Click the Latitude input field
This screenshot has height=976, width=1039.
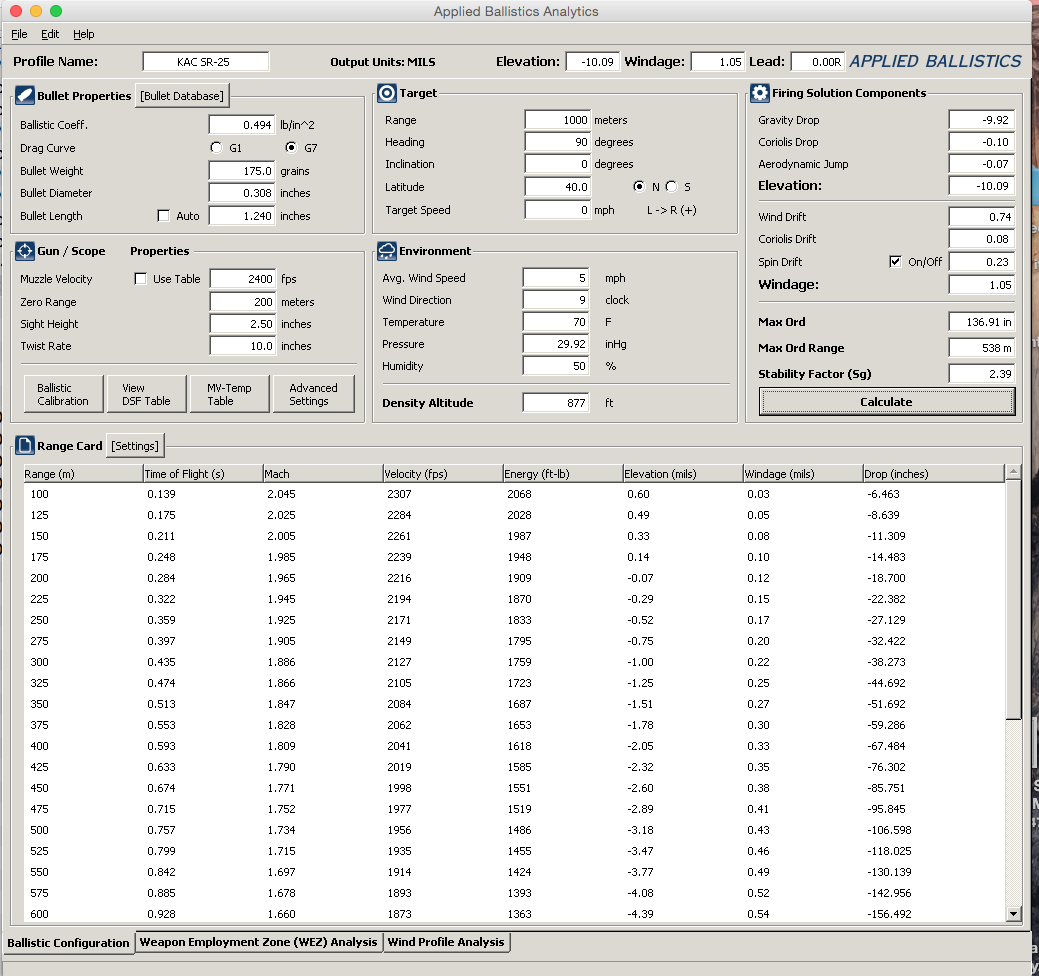(x=557, y=186)
